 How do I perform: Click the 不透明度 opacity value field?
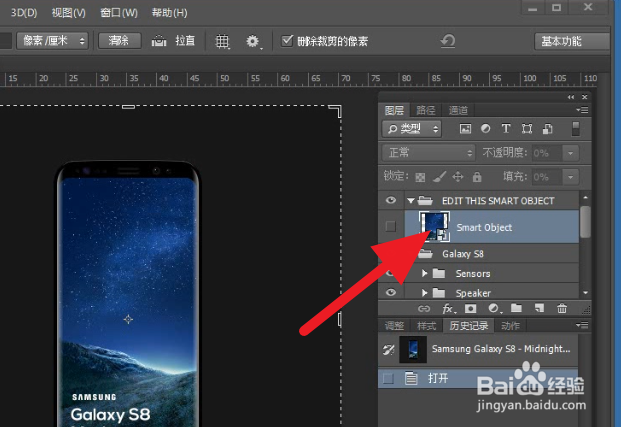pyautogui.click(x=547, y=153)
